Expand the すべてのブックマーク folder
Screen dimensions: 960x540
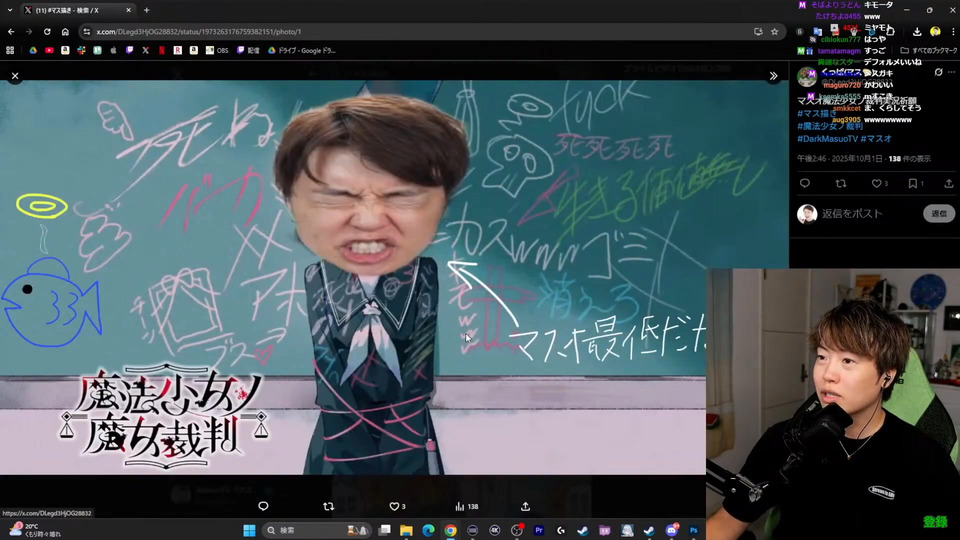click(926, 50)
